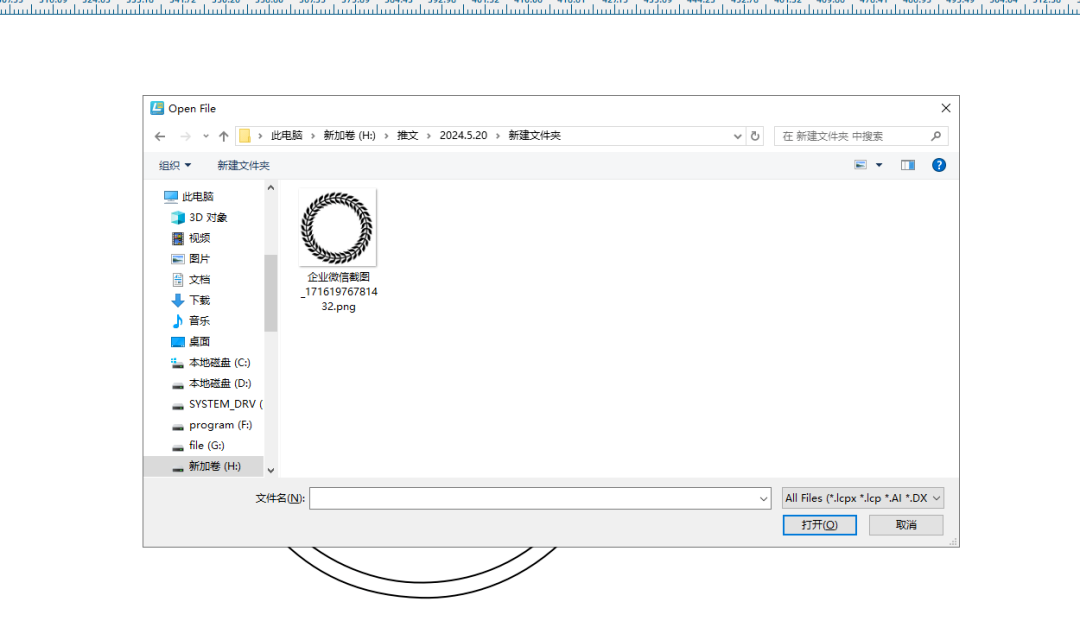Expand address bar previous locations dropdown
Screen dimensions: 1080x621
click(737, 136)
